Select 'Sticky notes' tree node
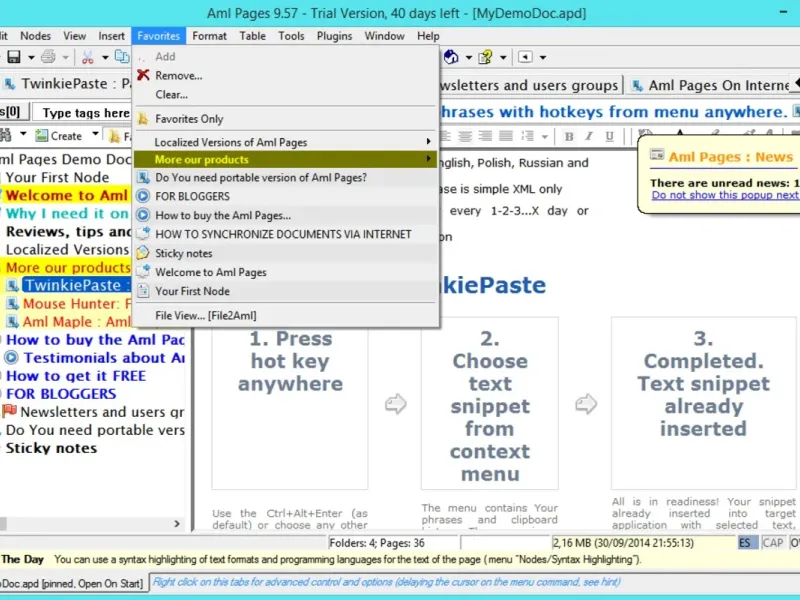The width and height of the screenshot is (800, 600). [51, 448]
